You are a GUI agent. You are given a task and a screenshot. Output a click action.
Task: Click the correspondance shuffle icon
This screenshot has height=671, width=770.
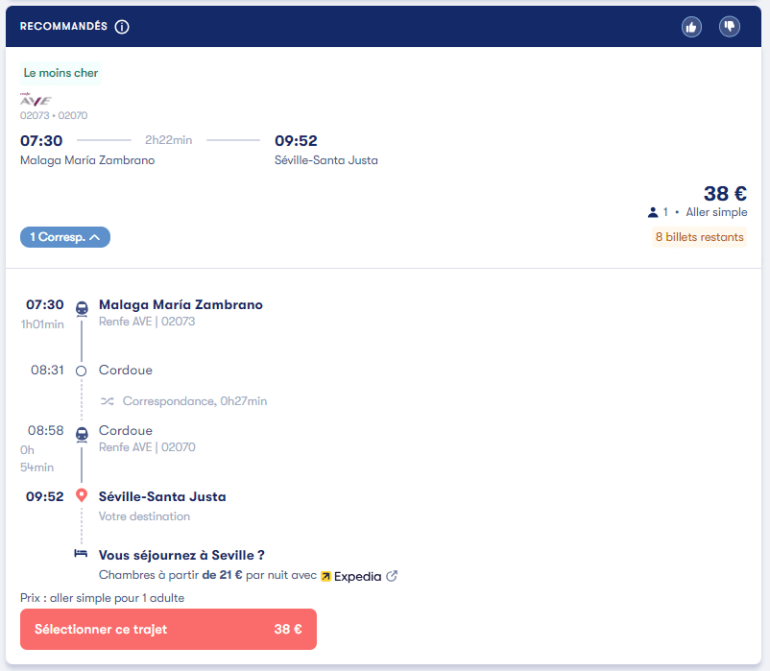pyautogui.click(x=107, y=401)
